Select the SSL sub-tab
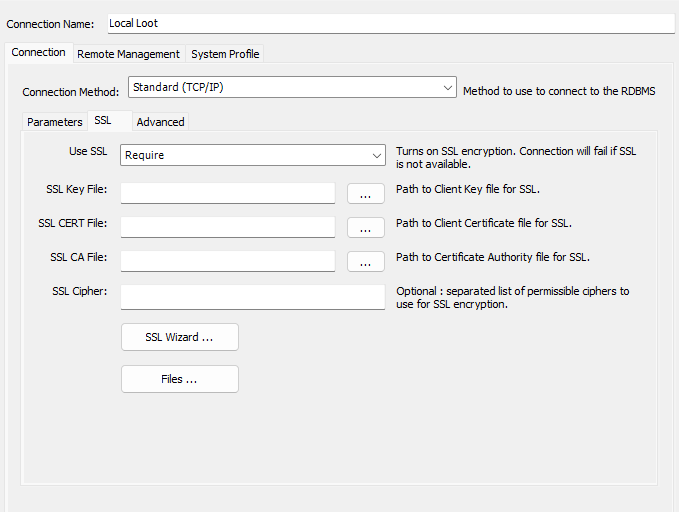679x512 pixels. (110, 120)
